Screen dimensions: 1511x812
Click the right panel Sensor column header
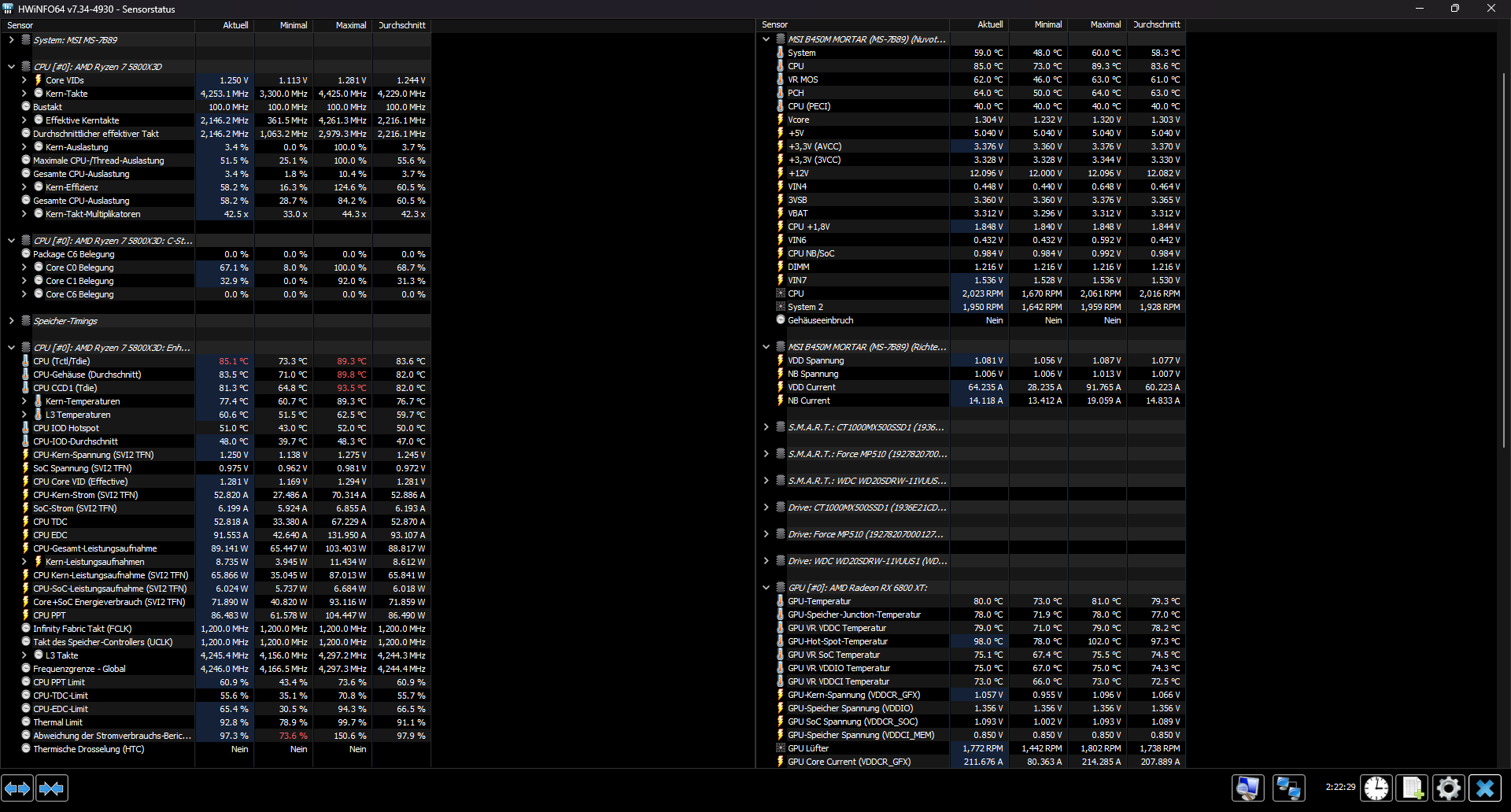point(852,24)
